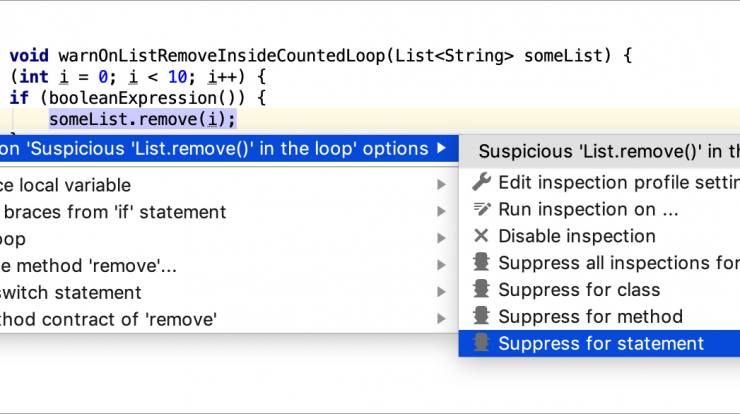Click the X icon beside Disable inspection
Image resolution: width=740 pixels, height=414 pixels.
point(481,236)
